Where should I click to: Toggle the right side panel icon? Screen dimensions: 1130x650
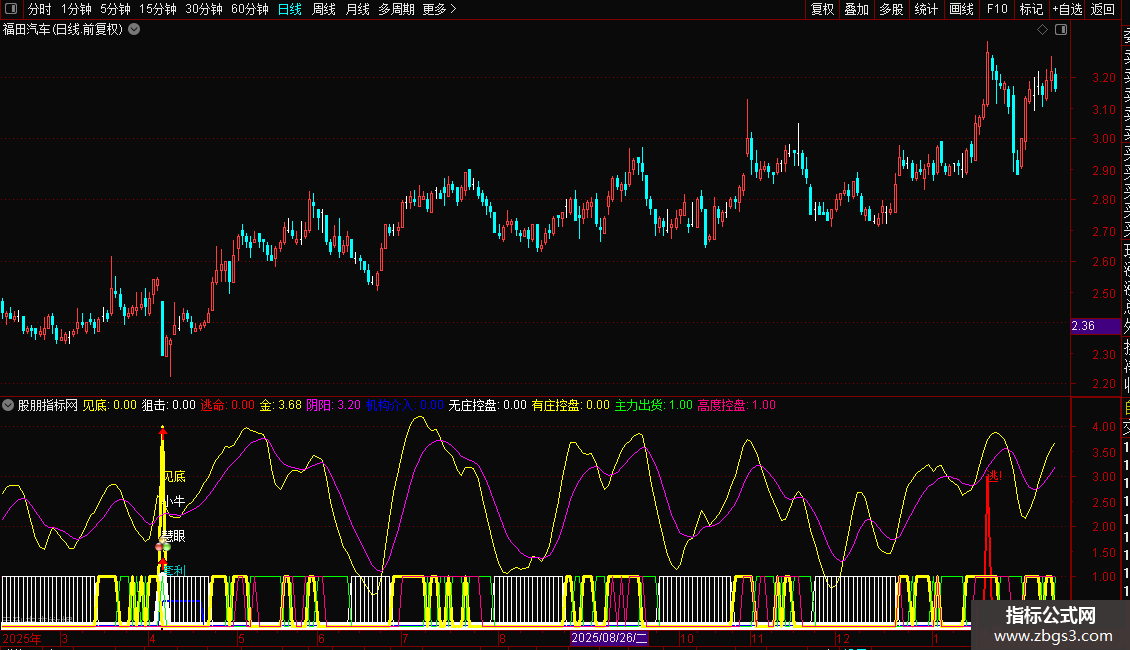[1060, 30]
